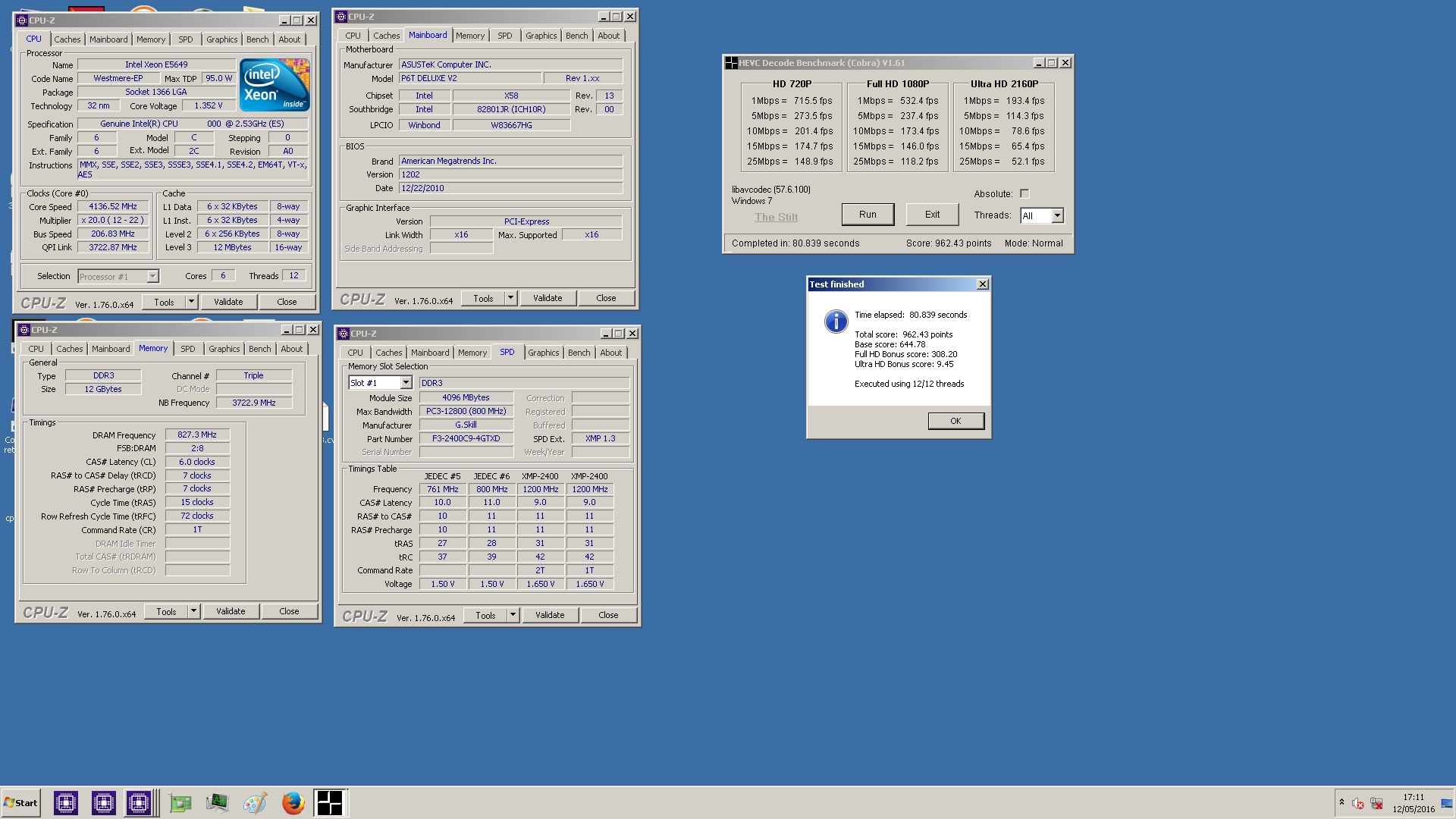Click title bar icon of CPU-Z Mainboard window
This screenshot has height=819, width=1456.
(x=342, y=17)
